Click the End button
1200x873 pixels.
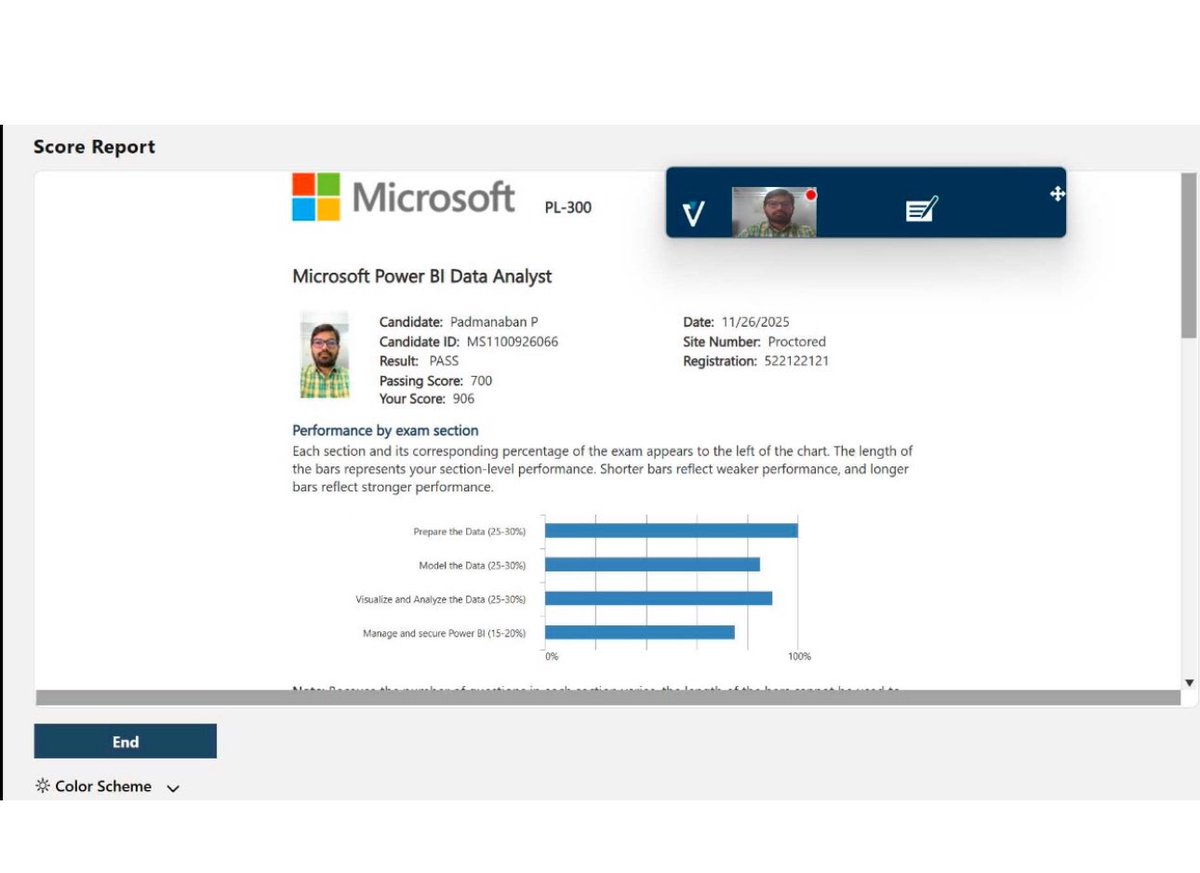tap(125, 742)
